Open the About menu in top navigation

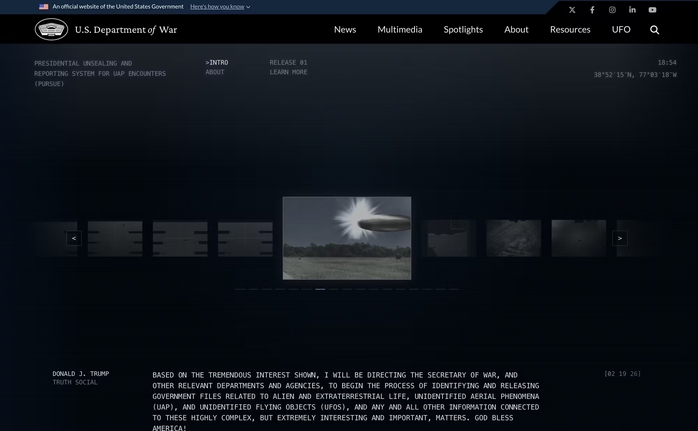click(x=516, y=29)
